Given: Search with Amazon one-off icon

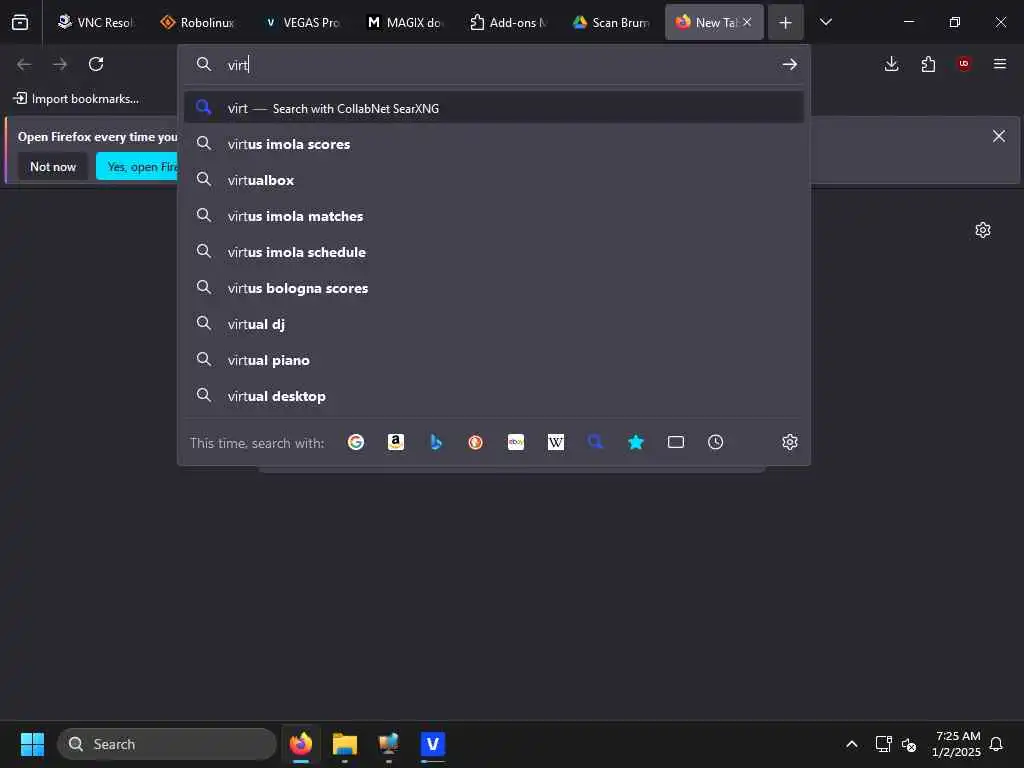Looking at the screenshot, I should pyautogui.click(x=396, y=442).
